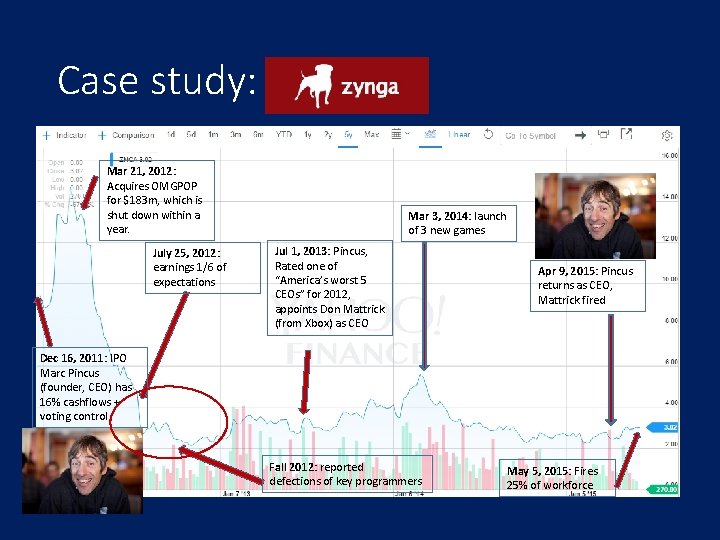Click the go arrow next to symbol field
The height and width of the screenshot is (540, 720).
tap(580, 135)
